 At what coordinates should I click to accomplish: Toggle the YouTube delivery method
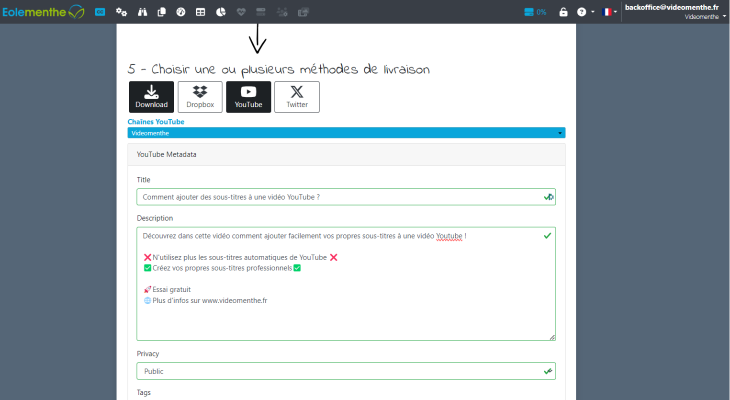tap(249, 97)
